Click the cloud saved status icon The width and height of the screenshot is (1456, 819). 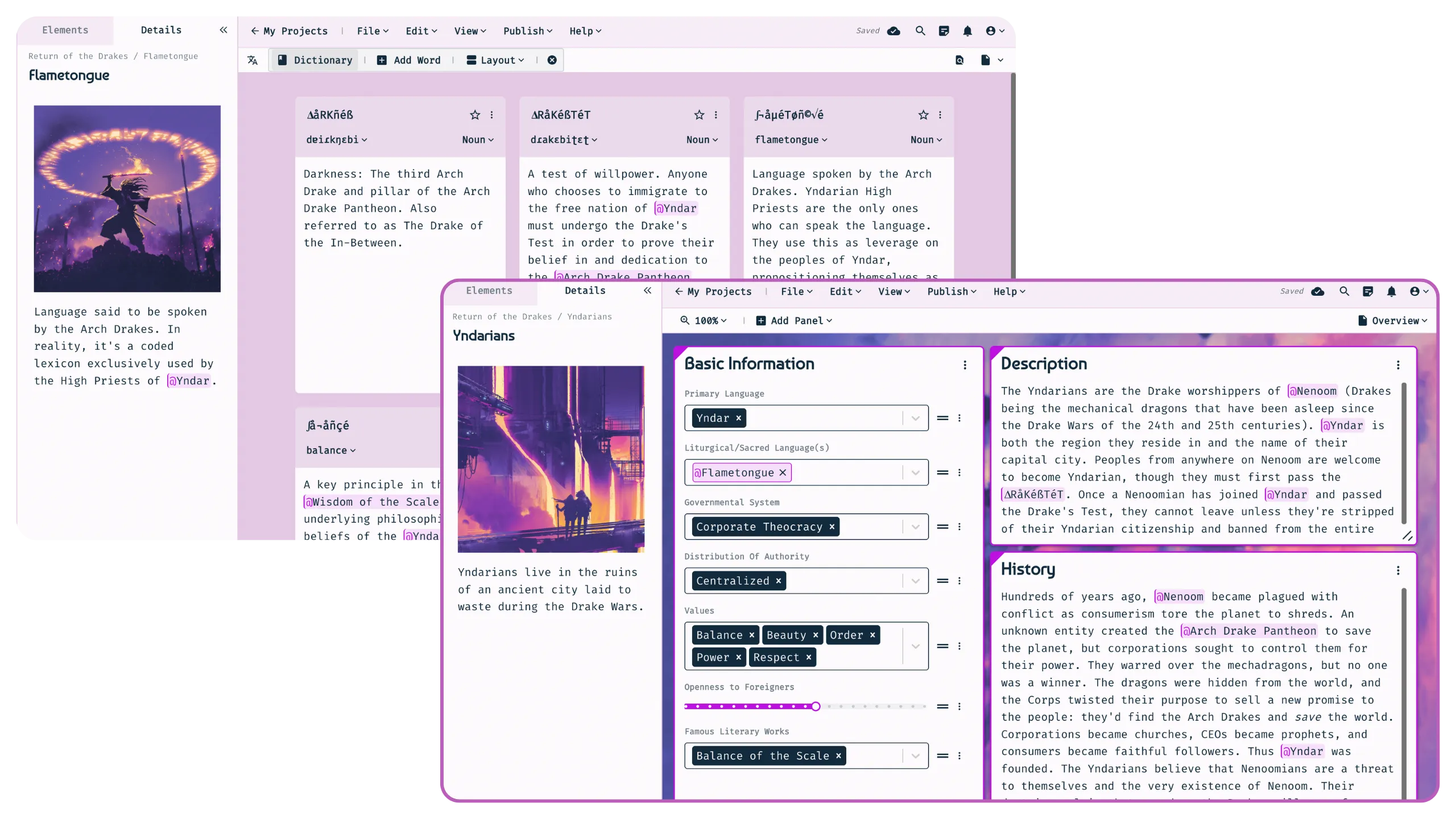[x=894, y=31]
